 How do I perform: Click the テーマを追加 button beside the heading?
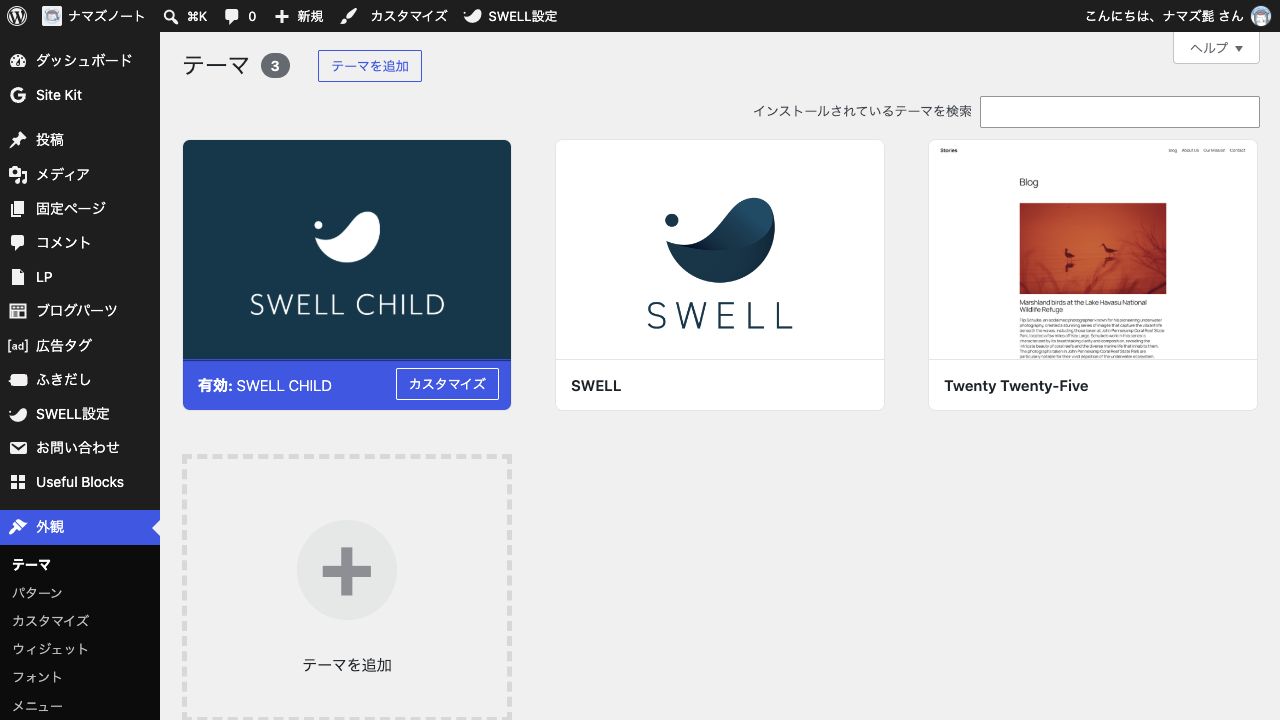tap(370, 66)
